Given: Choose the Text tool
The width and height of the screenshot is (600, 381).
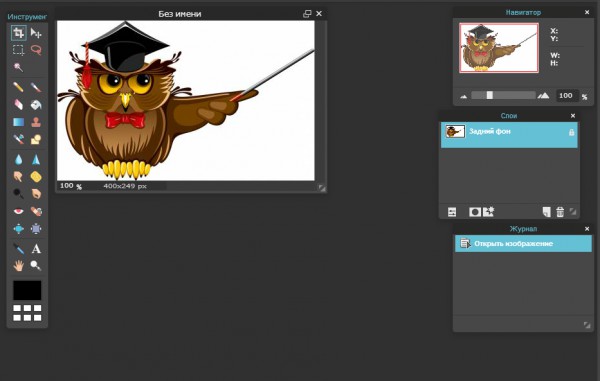Looking at the screenshot, I should 36,249.
